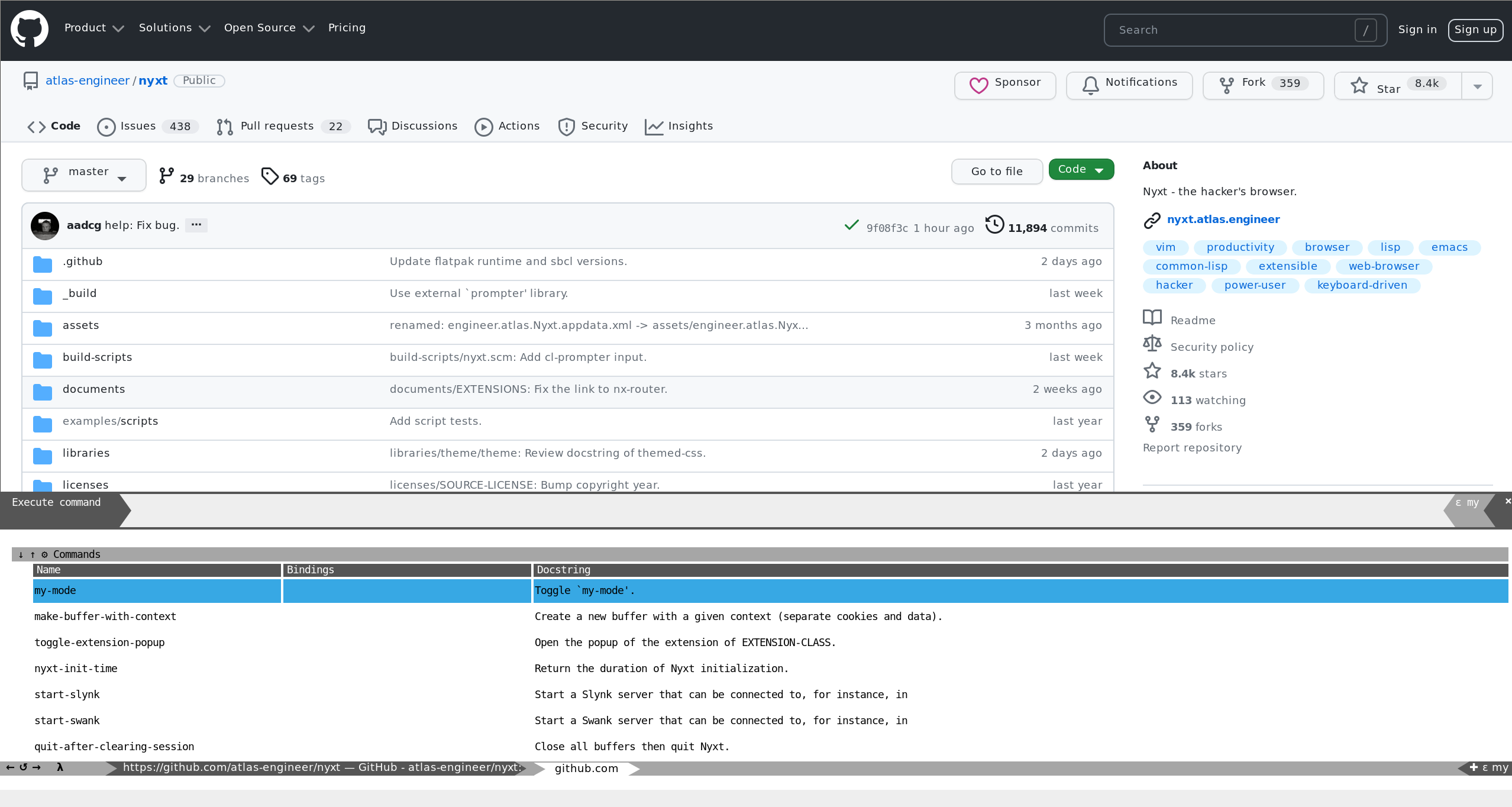Screen dimensions: 1512x807
Task: Select next suggestion with the down-arrow icon
Action: (21, 554)
